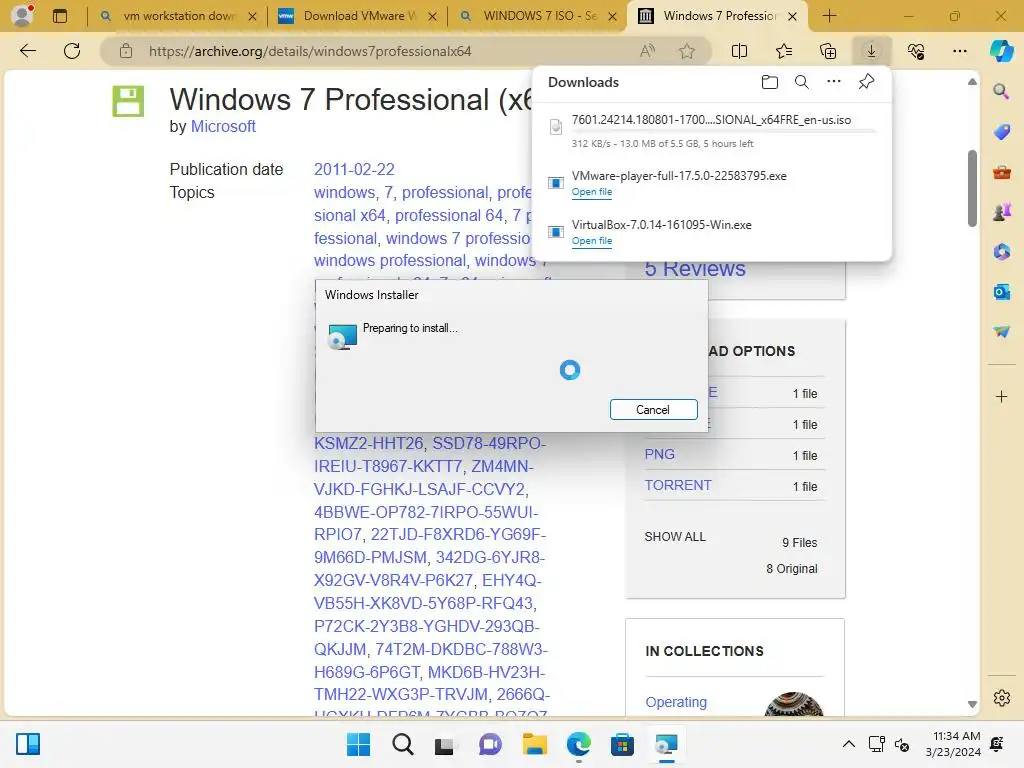Screen dimensions: 1024x768
Task: Open file for VirtualBox-7.0.14 download
Action: (592, 241)
